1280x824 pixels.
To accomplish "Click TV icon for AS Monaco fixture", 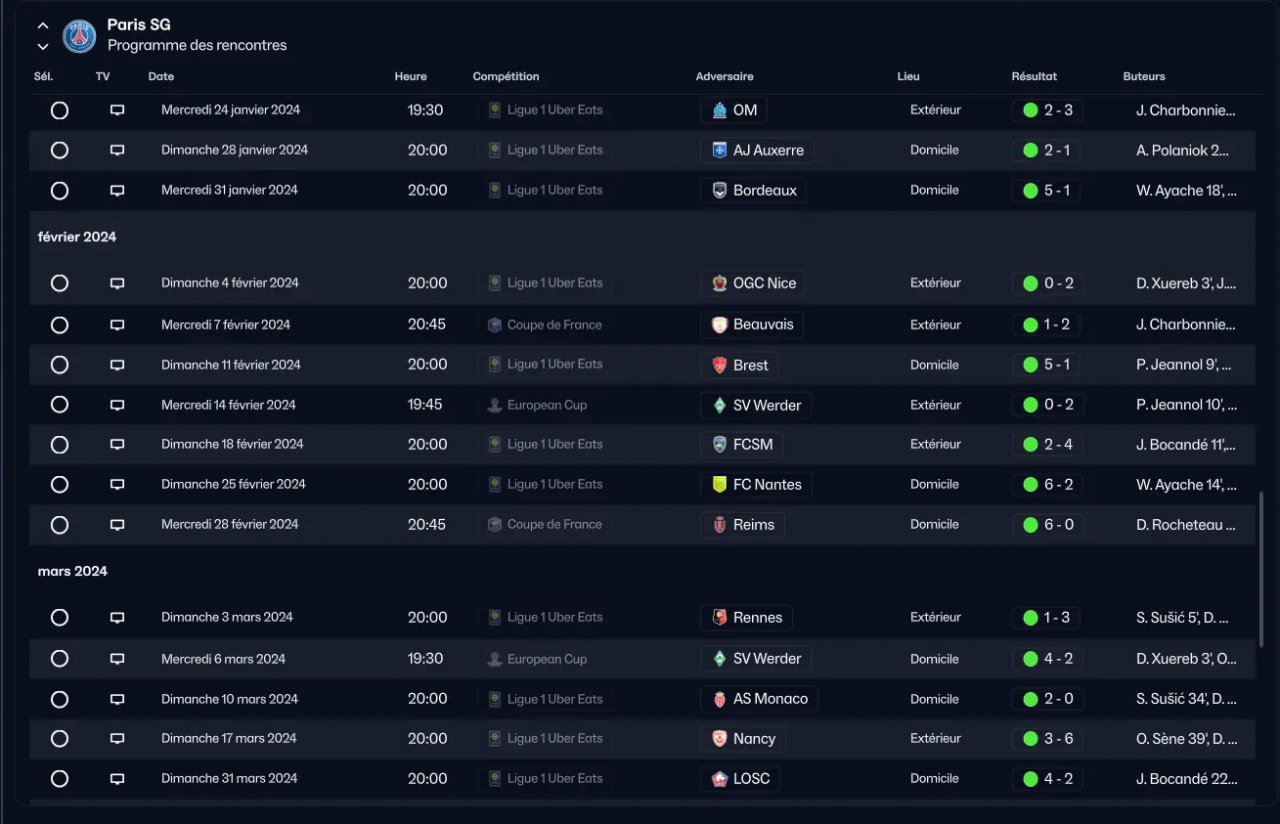I will (x=117, y=699).
